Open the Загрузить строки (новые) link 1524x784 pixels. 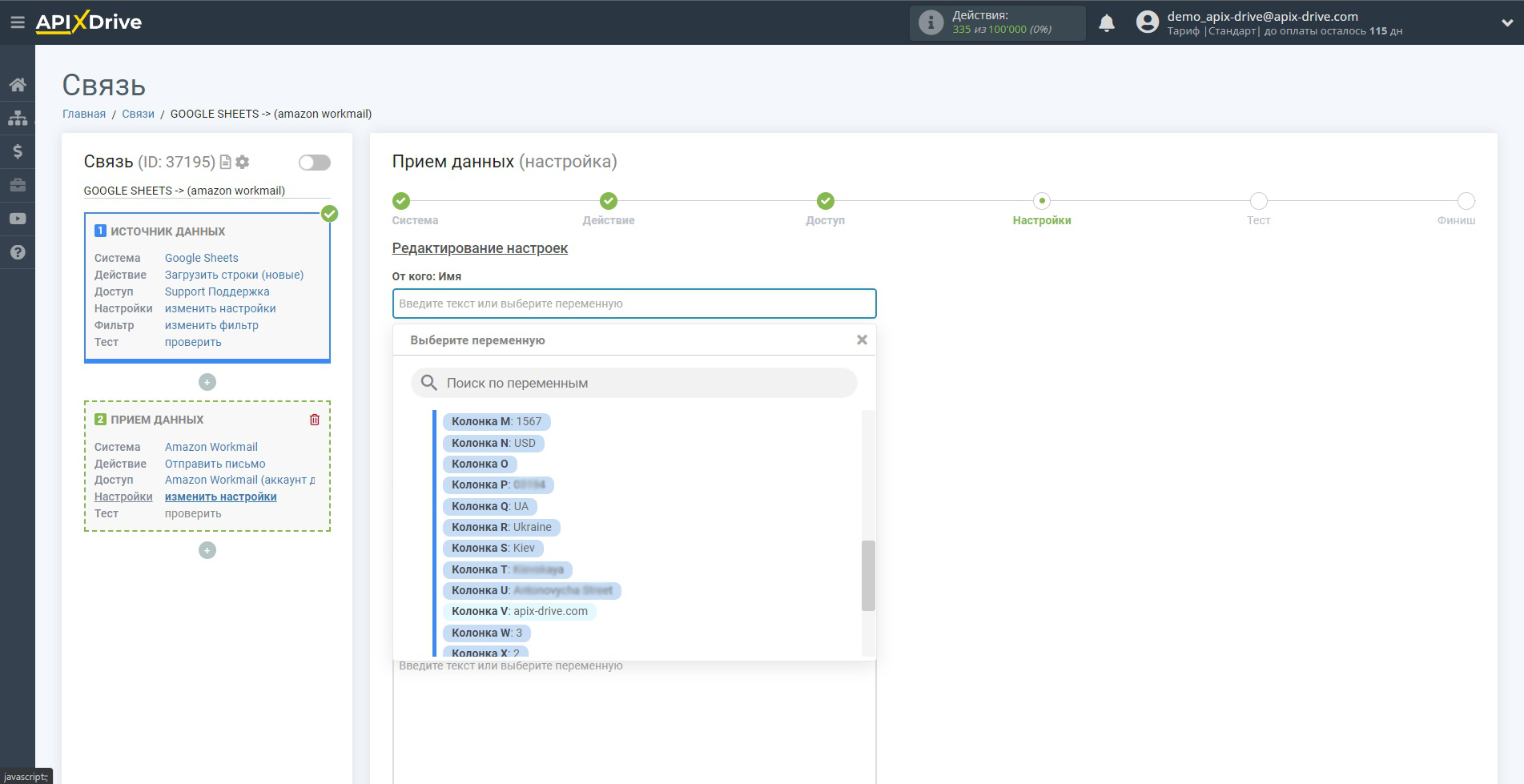tap(234, 275)
